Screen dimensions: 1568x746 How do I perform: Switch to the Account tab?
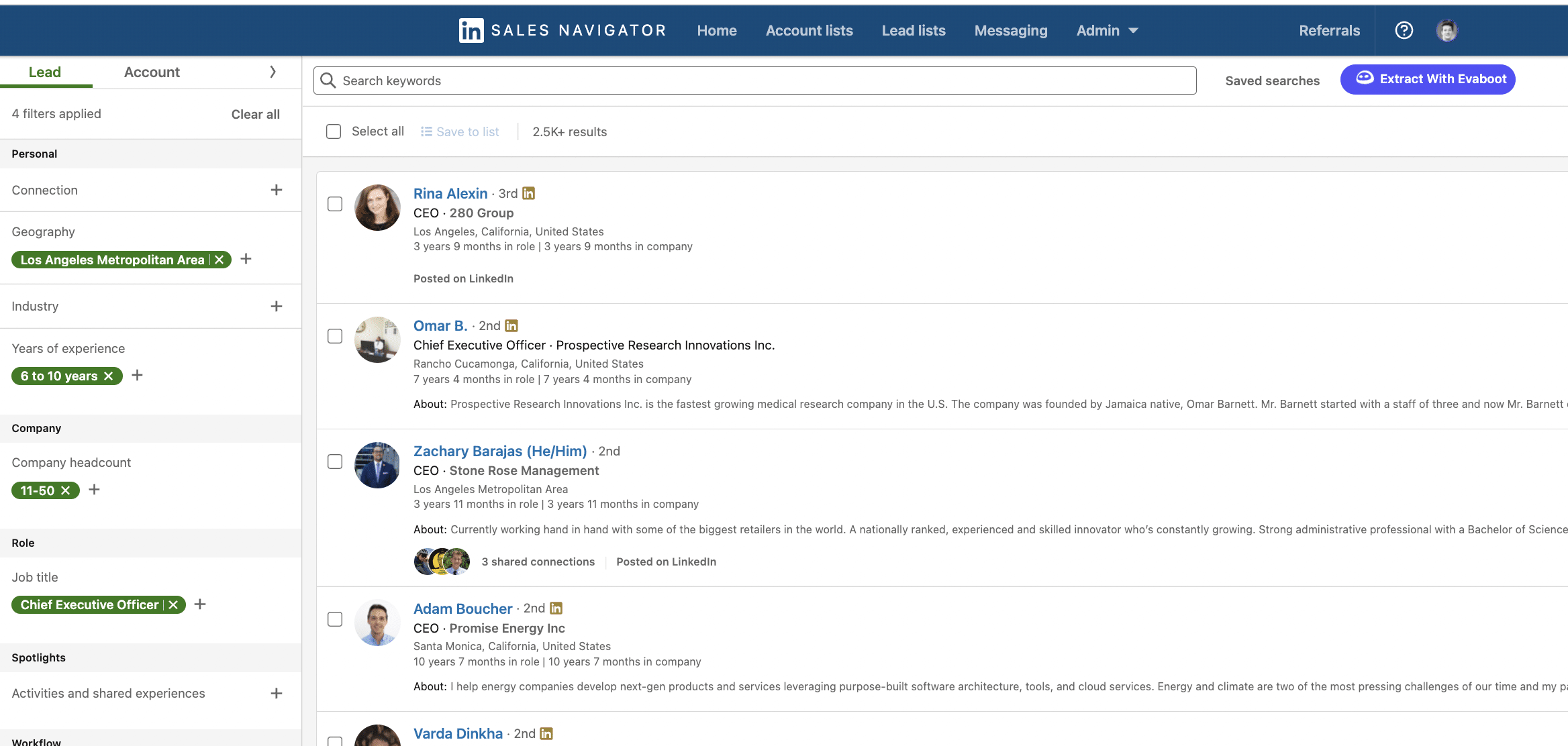coord(152,72)
